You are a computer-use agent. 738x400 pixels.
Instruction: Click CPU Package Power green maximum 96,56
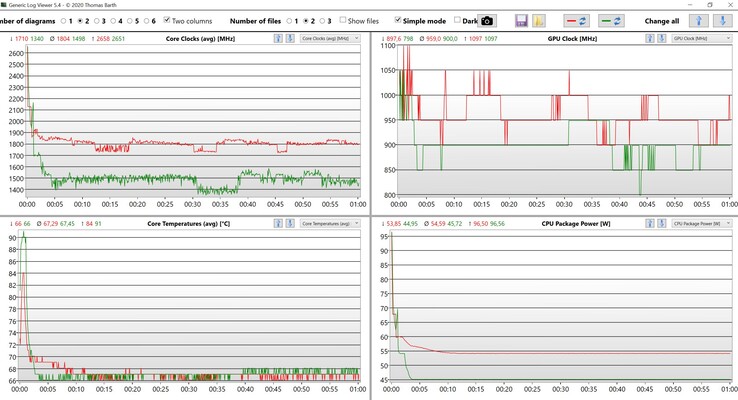pyautogui.click(x=497, y=224)
